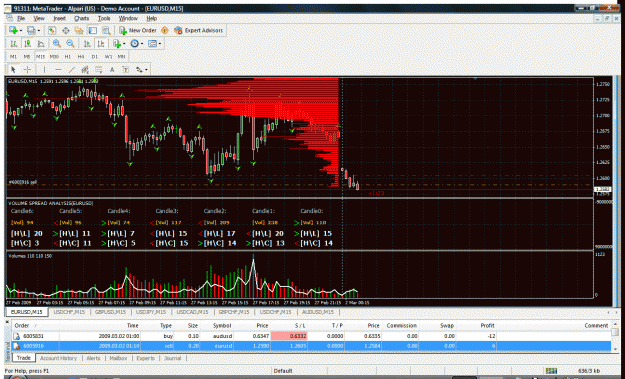Toggle Chart Shift
This screenshot has width=625, height=379.
[101, 43]
